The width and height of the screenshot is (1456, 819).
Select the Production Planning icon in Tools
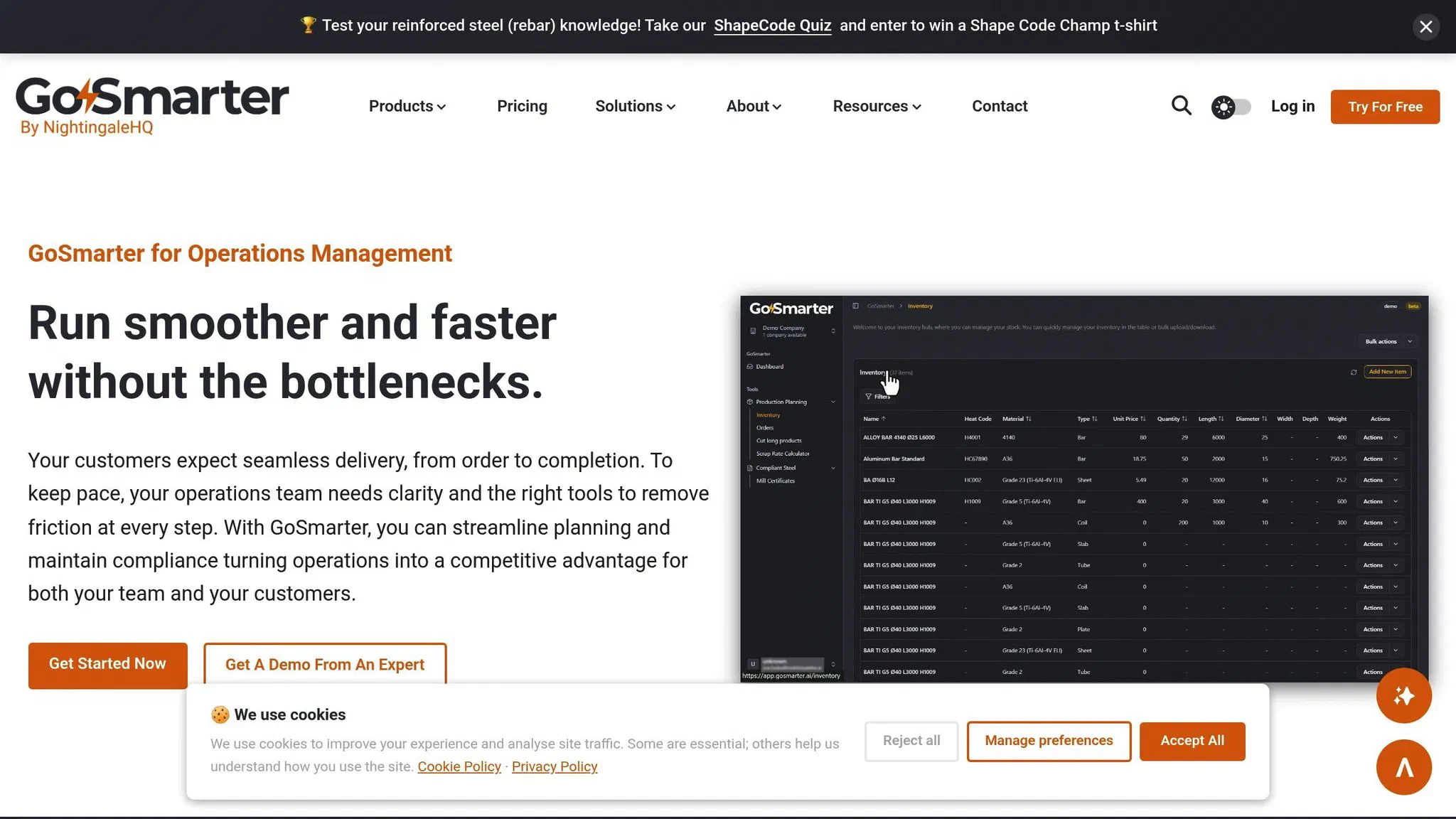(x=749, y=402)
